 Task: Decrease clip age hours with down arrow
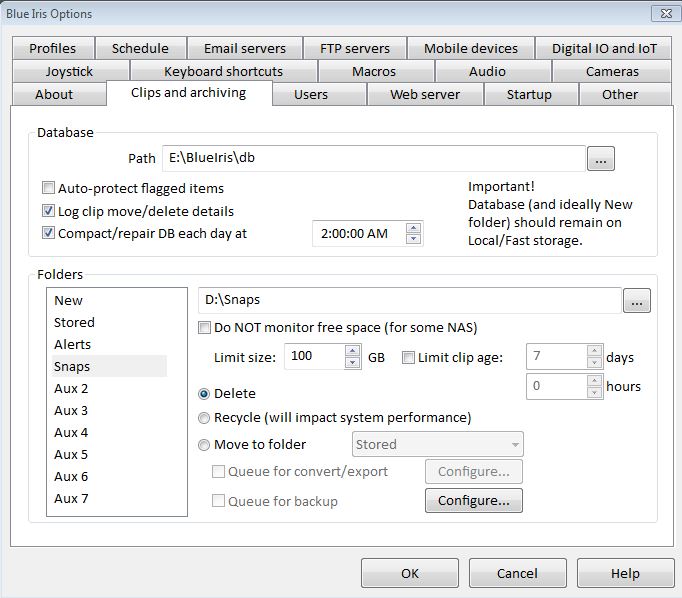[594, 392]
